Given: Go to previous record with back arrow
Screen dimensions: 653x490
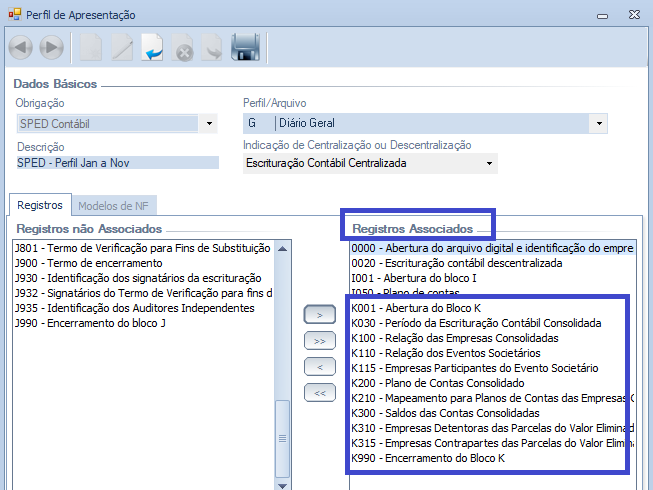Looking at the screenshot, I should pyautogui.click(x=20, y=47).
